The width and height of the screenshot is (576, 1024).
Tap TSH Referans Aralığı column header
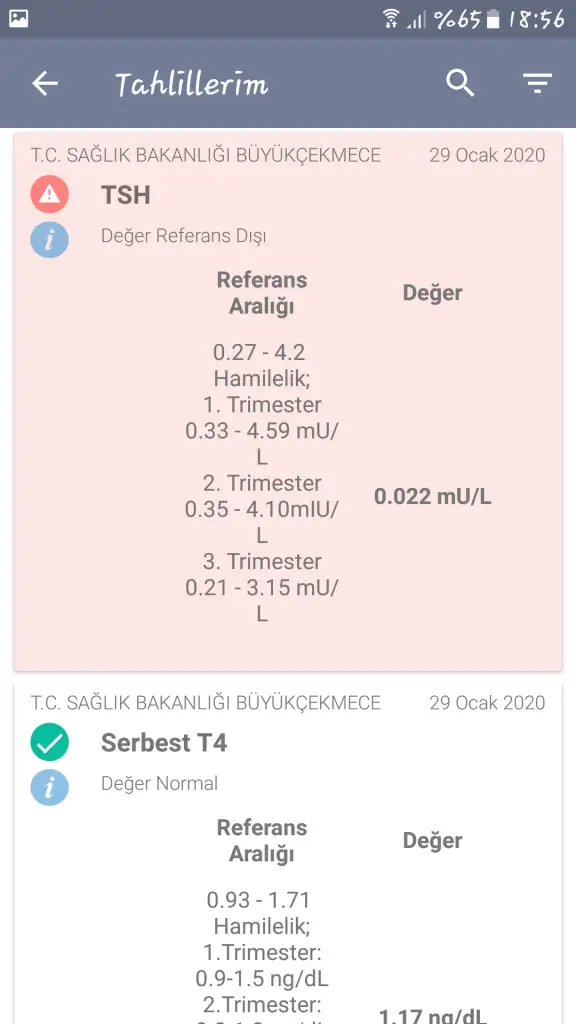(x=262, y=293)
